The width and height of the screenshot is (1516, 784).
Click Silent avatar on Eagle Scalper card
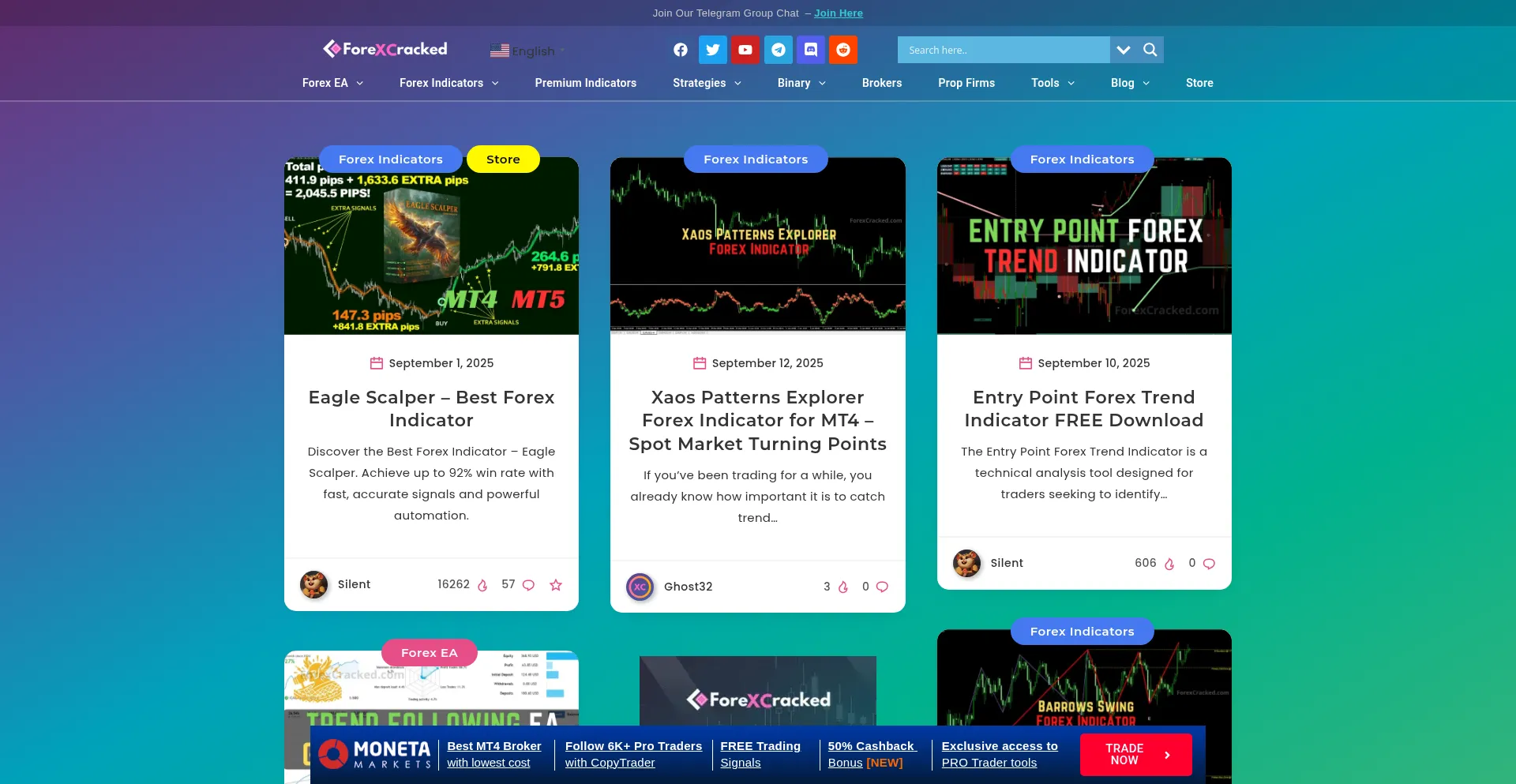314,584
